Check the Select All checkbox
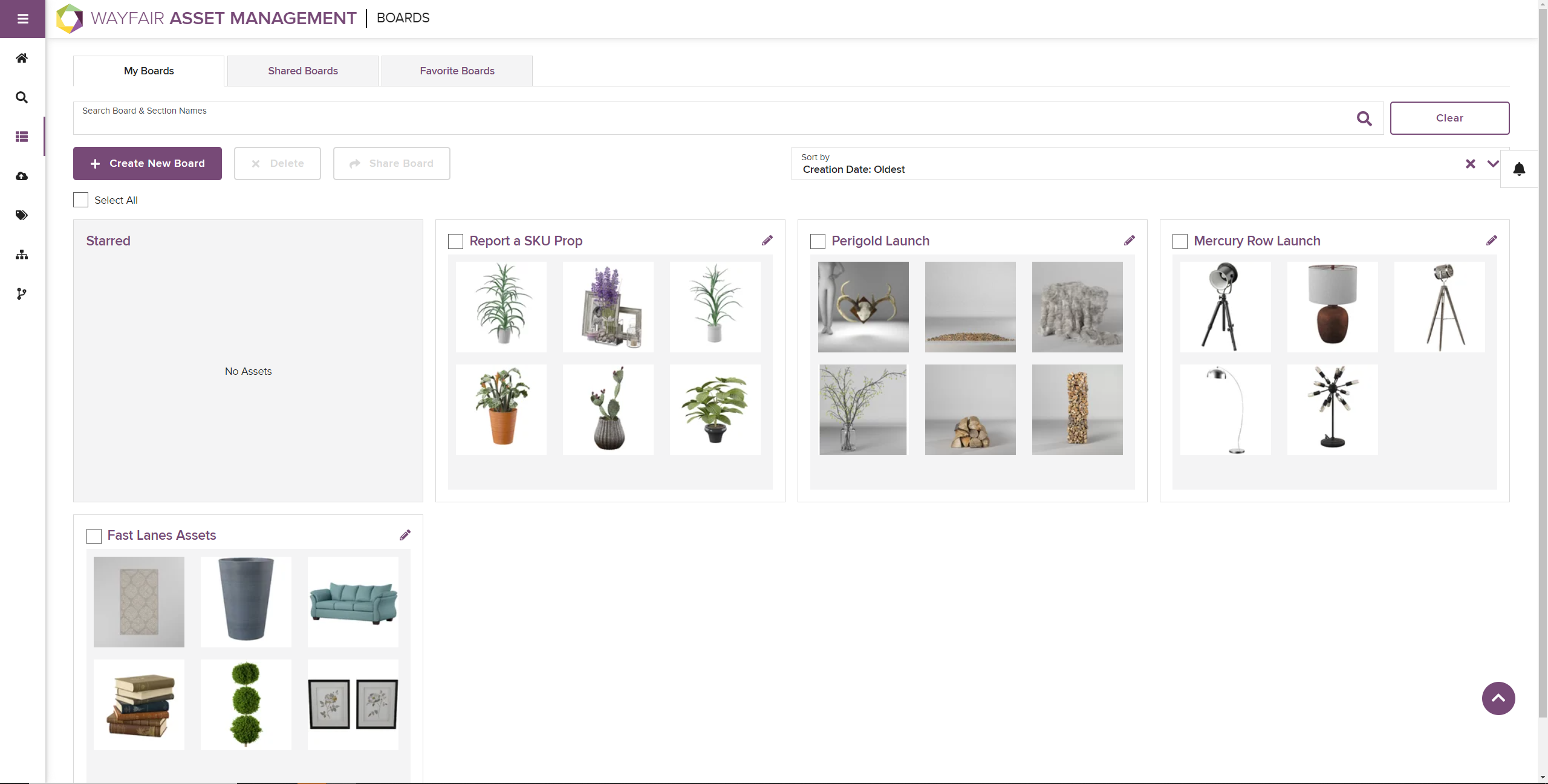The image size is (1548, 784). click(x=80, y=200)
